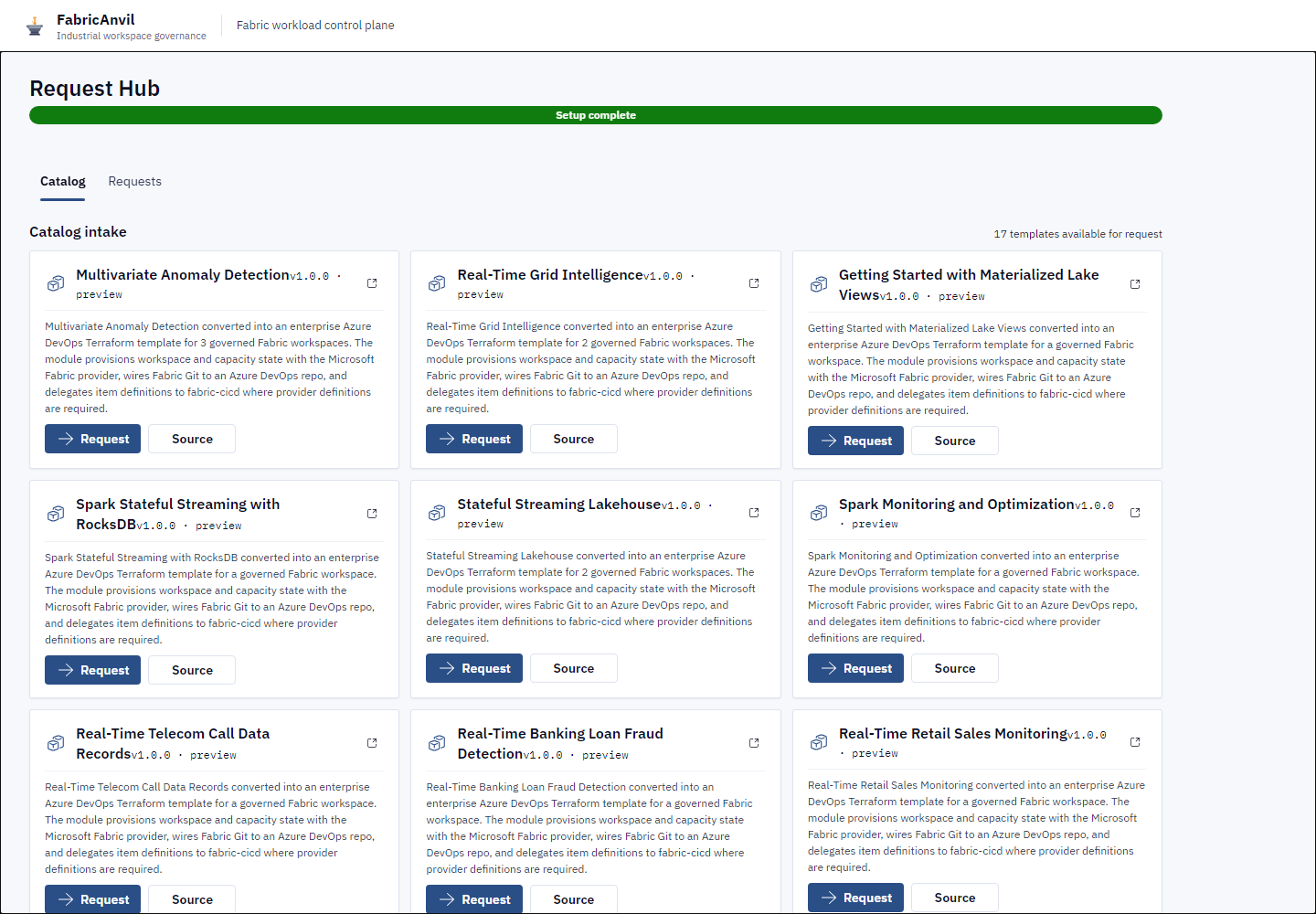1316x914 pixels.
Task: Click the template cube icon for Multivariate Anomaly Detection
Action: pyautogui.click(x=56, y=283)
